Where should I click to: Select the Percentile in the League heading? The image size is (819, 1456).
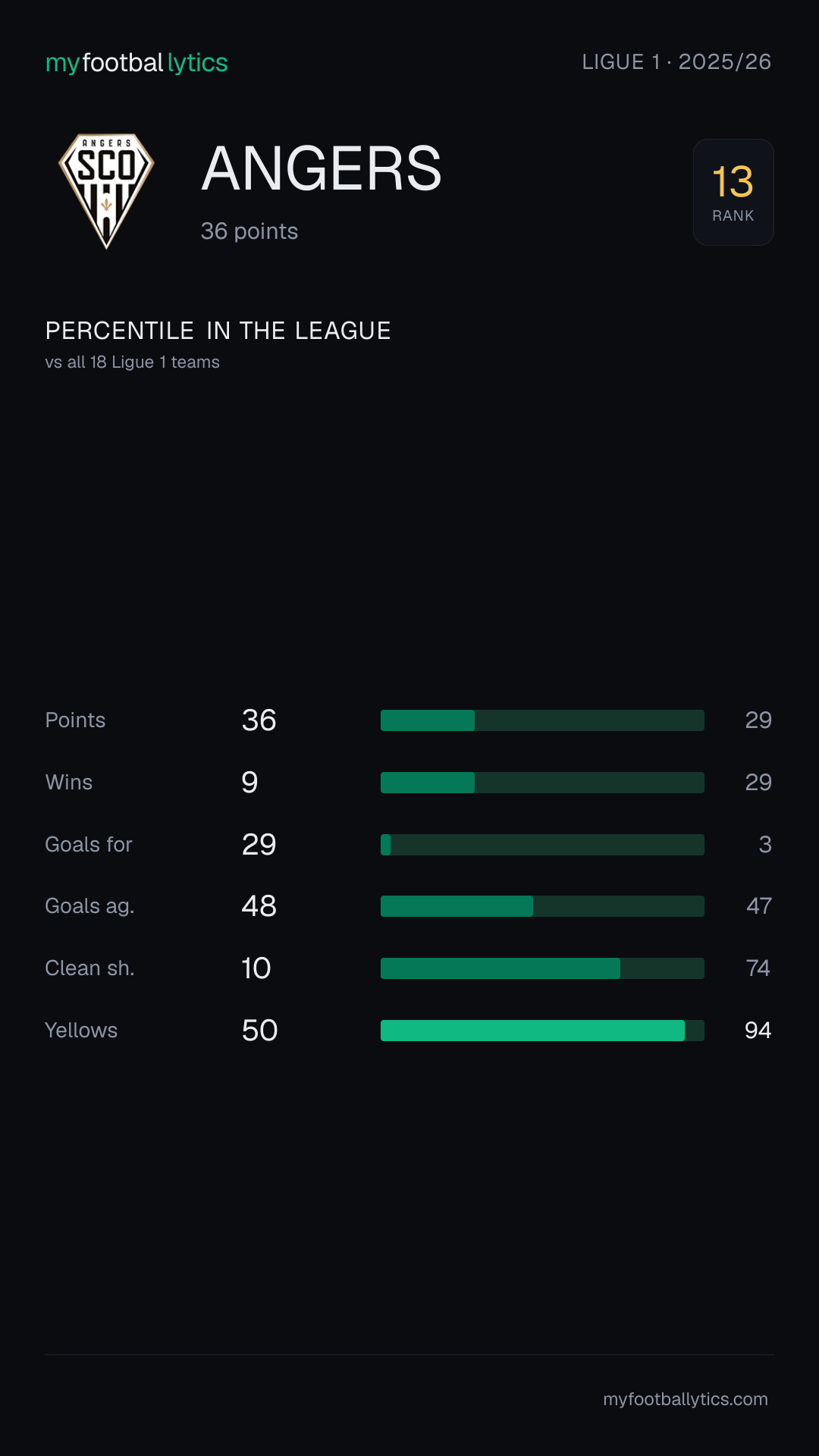[218, 331]
